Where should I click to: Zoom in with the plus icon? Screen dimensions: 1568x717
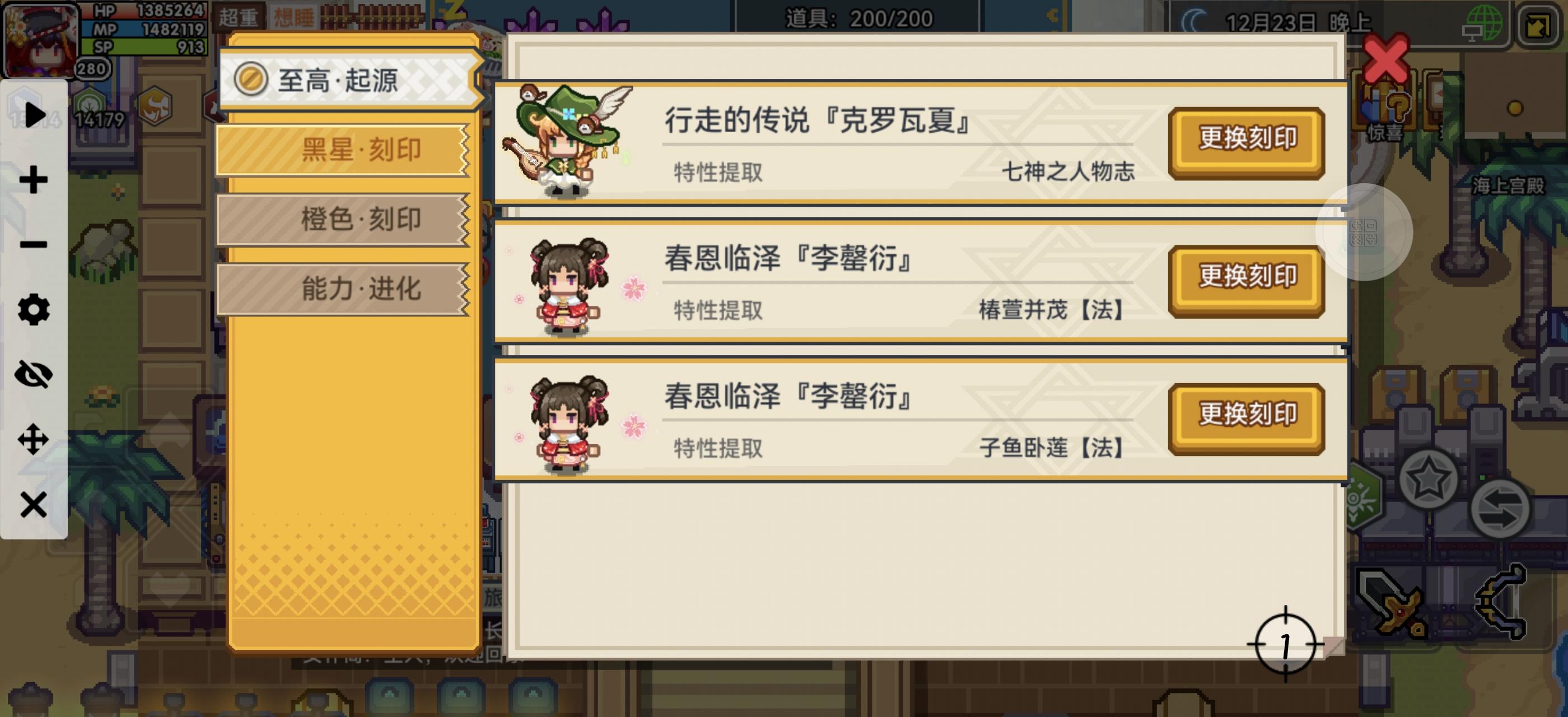point(34,180)
